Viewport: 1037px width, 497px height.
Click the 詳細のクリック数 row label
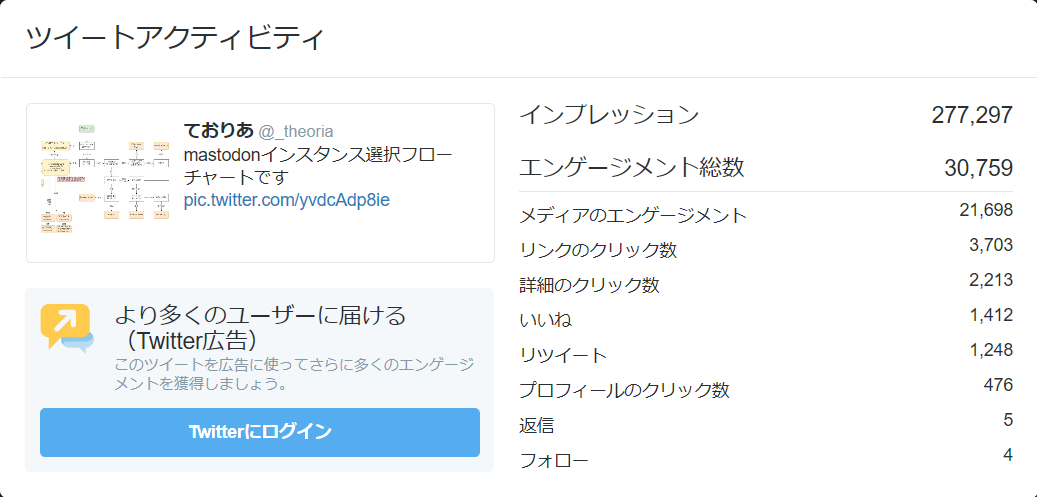[589, 285]
